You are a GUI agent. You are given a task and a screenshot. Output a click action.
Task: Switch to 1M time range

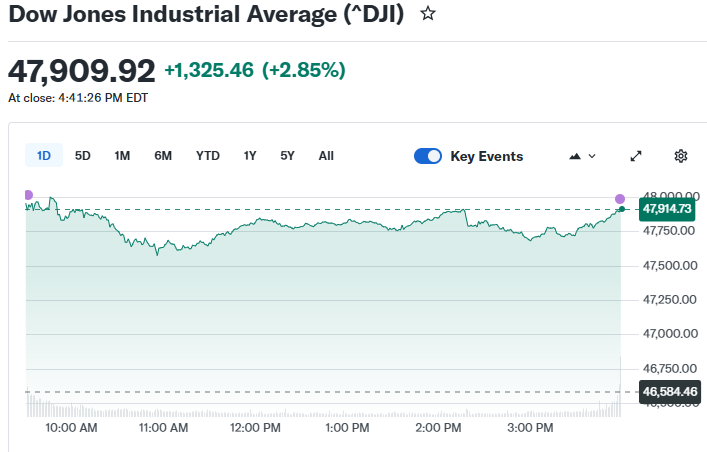coord(122,156)
